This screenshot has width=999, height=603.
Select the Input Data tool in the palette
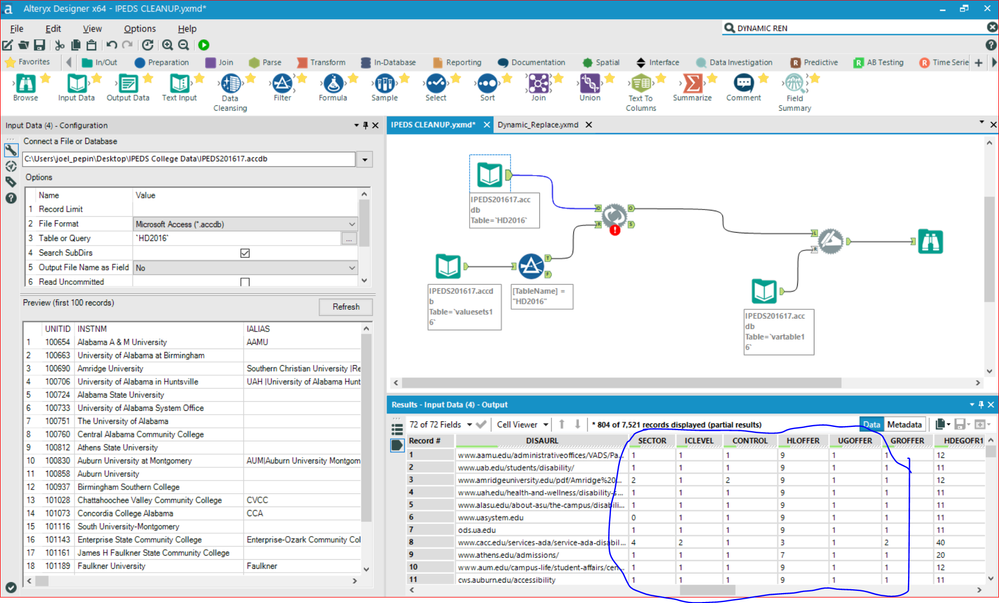76,87
